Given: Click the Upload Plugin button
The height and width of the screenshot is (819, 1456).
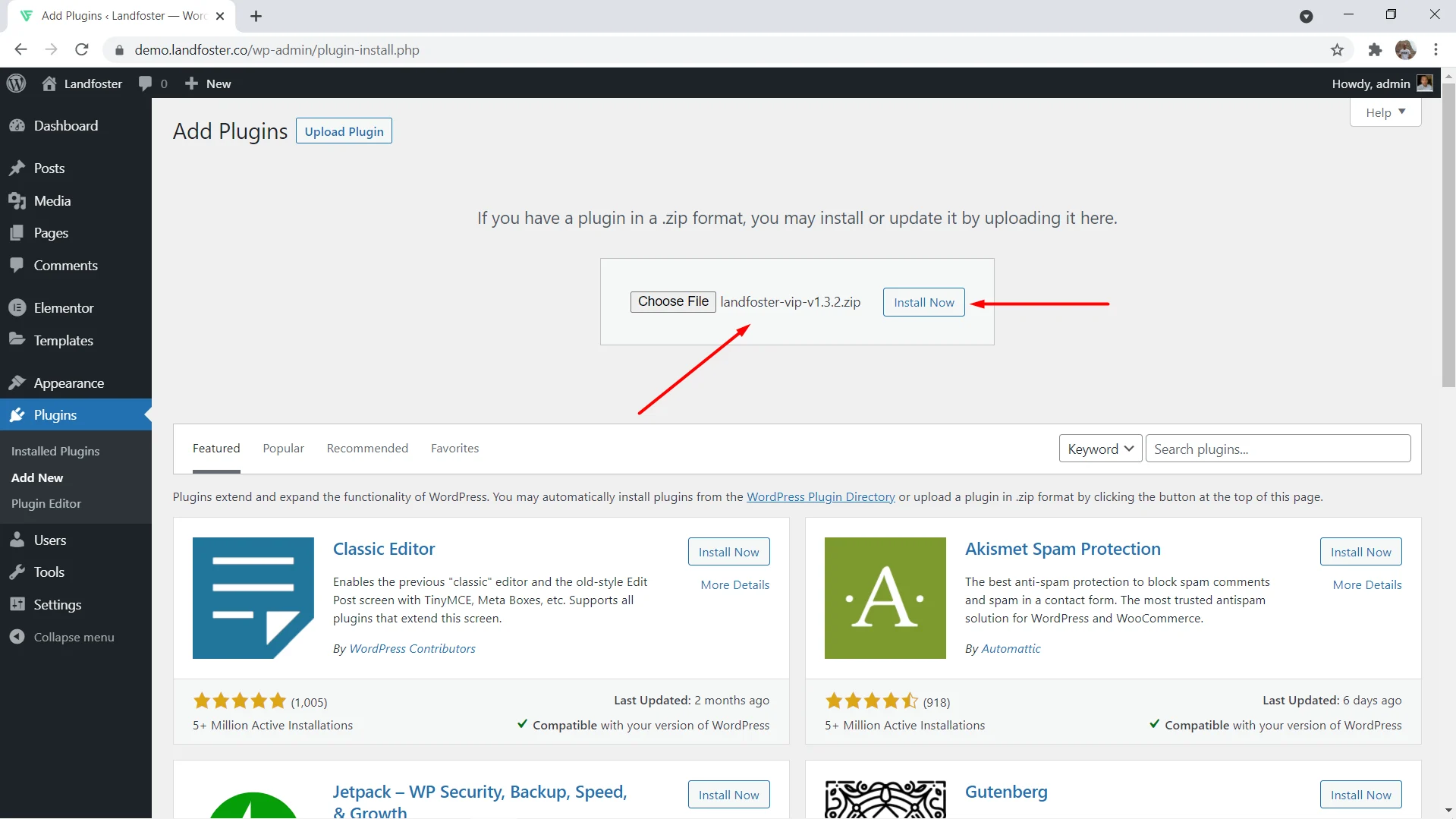Looking at the screenshot, I should [344, 131].
